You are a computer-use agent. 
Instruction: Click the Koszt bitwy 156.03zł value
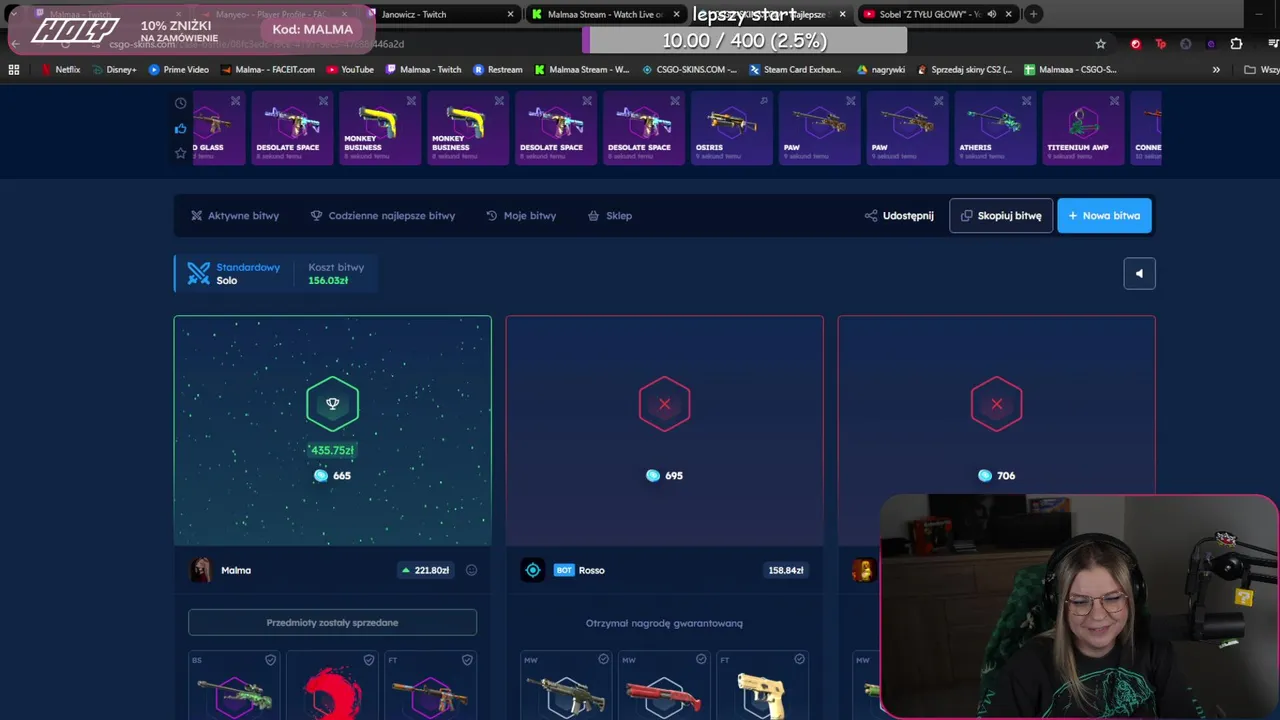pos(328,281)
